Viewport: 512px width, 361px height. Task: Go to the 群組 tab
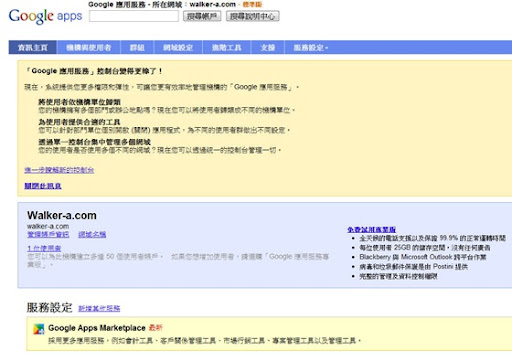point(137,47)
